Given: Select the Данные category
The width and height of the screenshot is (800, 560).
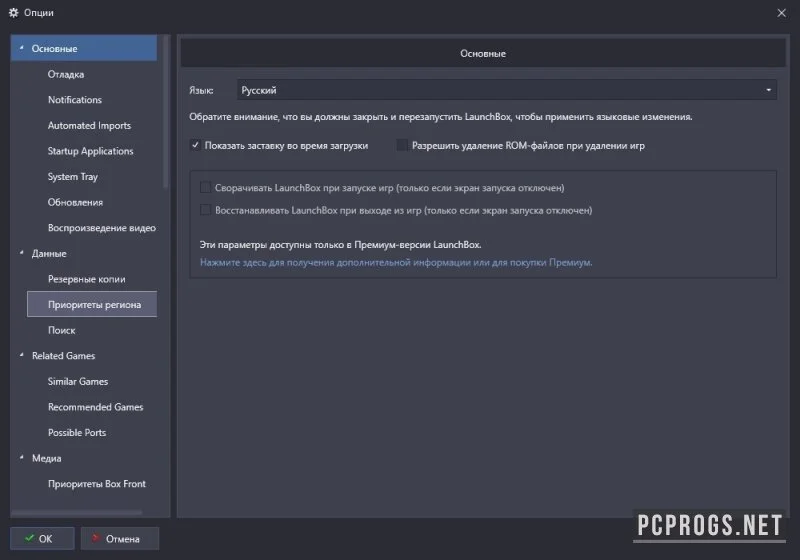Looking at the screenshot, I should [49, 253].
